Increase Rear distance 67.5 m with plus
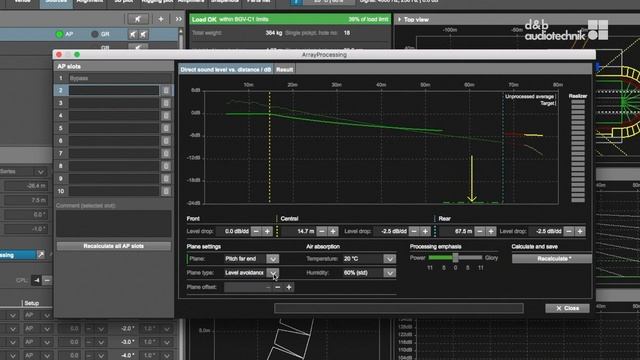This screenshot has width=640, height=360. click(491, 231)
